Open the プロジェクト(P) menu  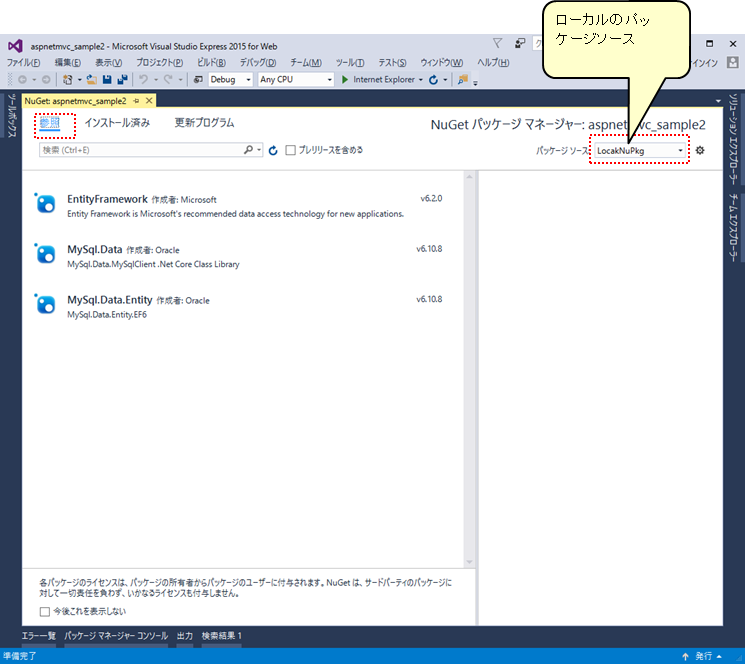[160, 63]
